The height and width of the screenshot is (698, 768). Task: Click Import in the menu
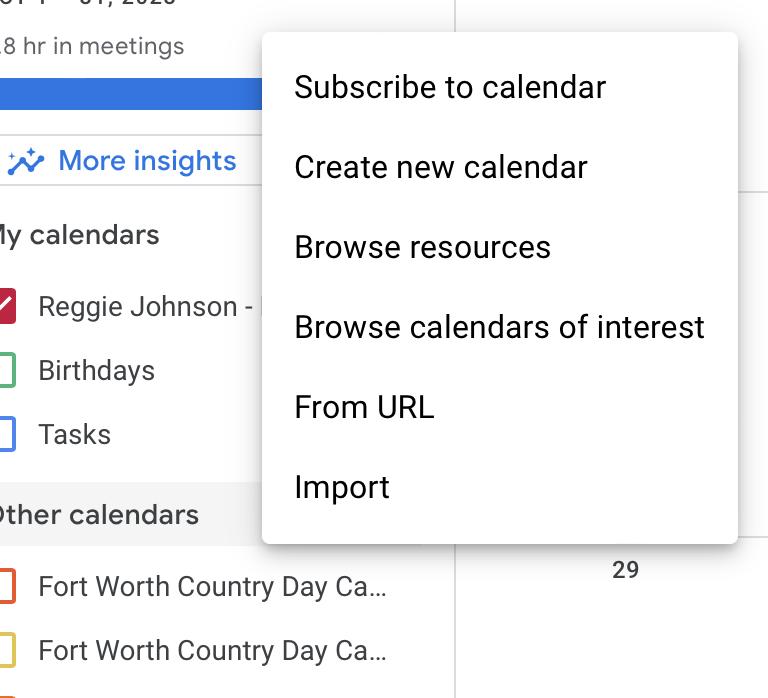342,487
